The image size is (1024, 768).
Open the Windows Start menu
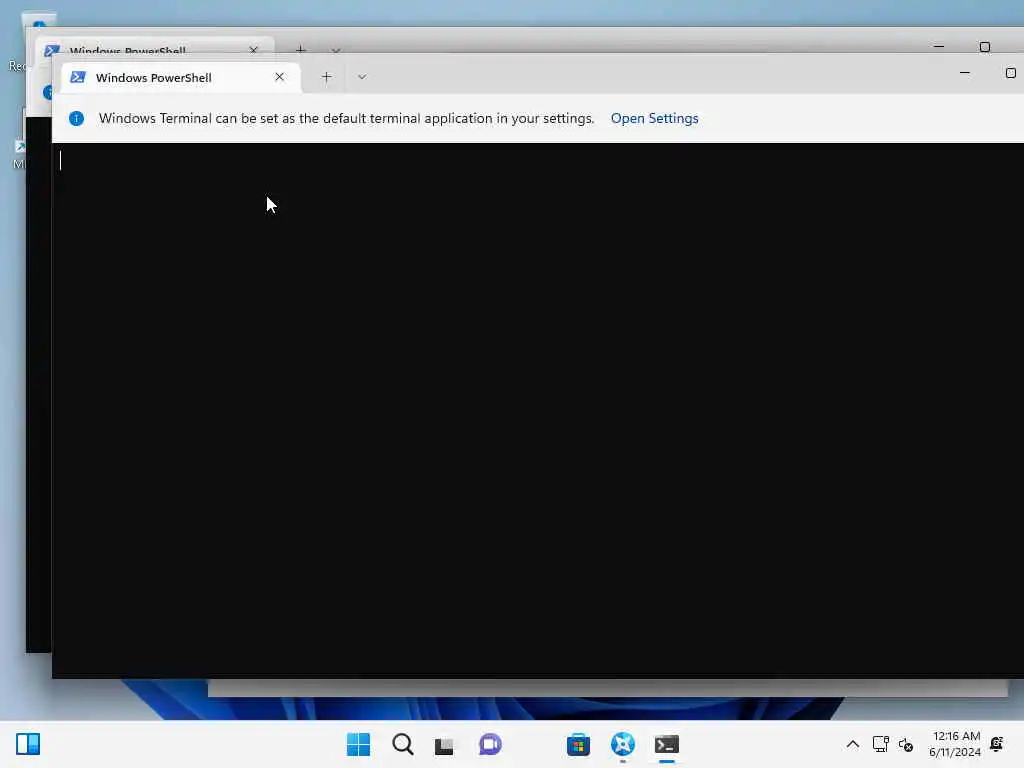click(358, 744)
